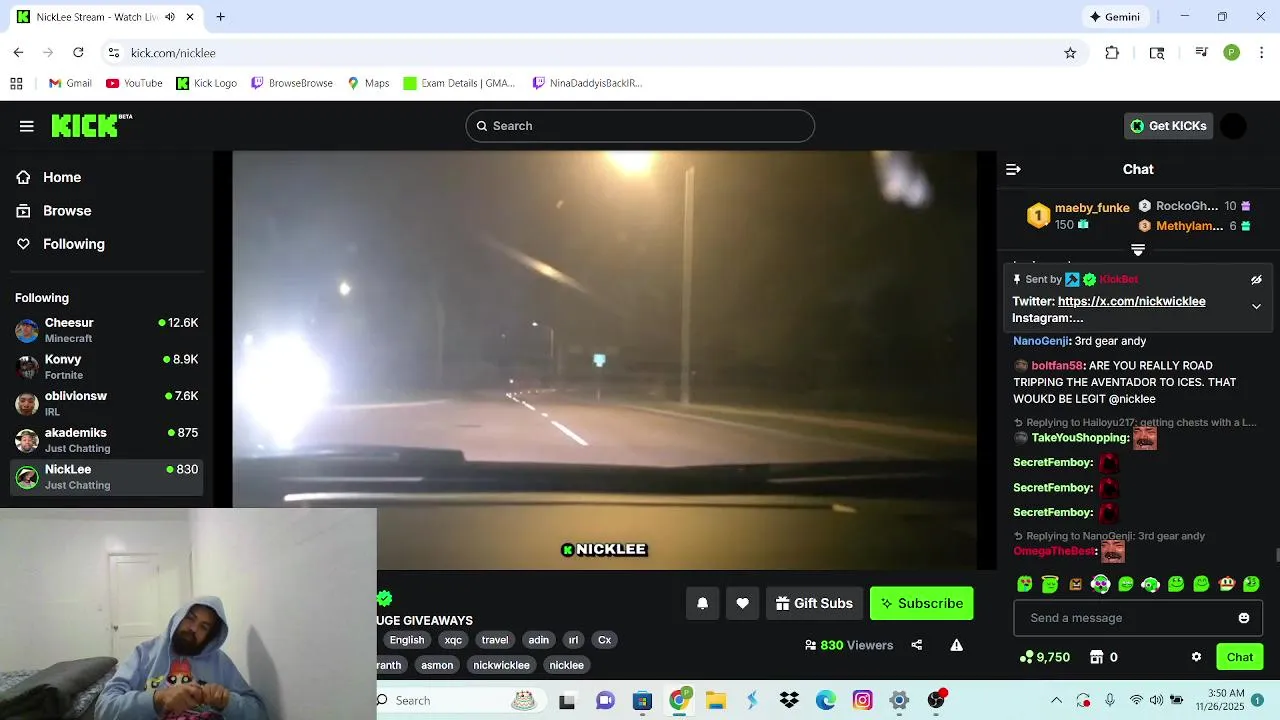Click NanoGenji username in chat
This screenshot has height=720, width=1280.
click(x=1041, y=341)
